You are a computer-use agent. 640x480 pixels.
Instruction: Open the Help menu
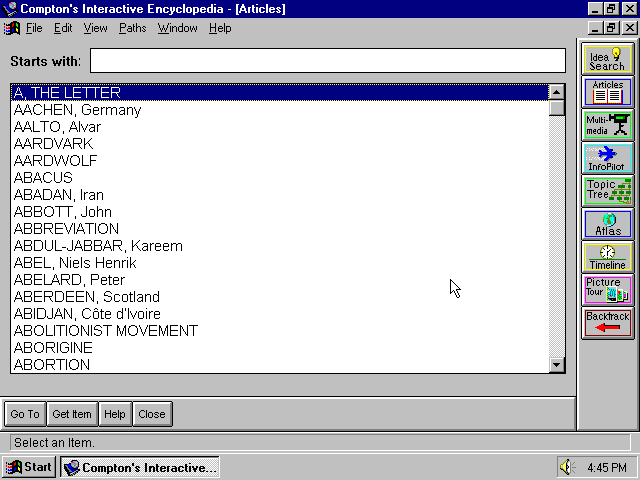click(x=220, y=28)
